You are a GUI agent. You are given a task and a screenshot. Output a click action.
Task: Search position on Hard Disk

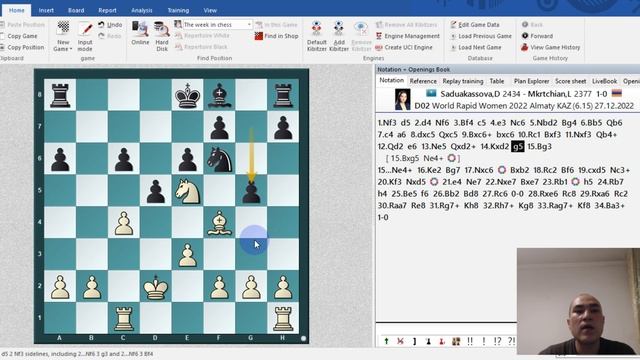point(162,36)
